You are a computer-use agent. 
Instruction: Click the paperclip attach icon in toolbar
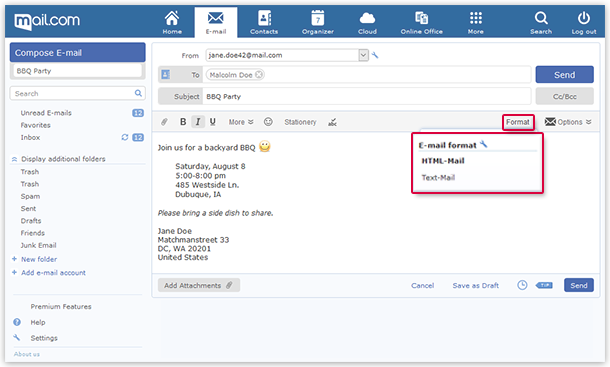(x=164, y=122)
